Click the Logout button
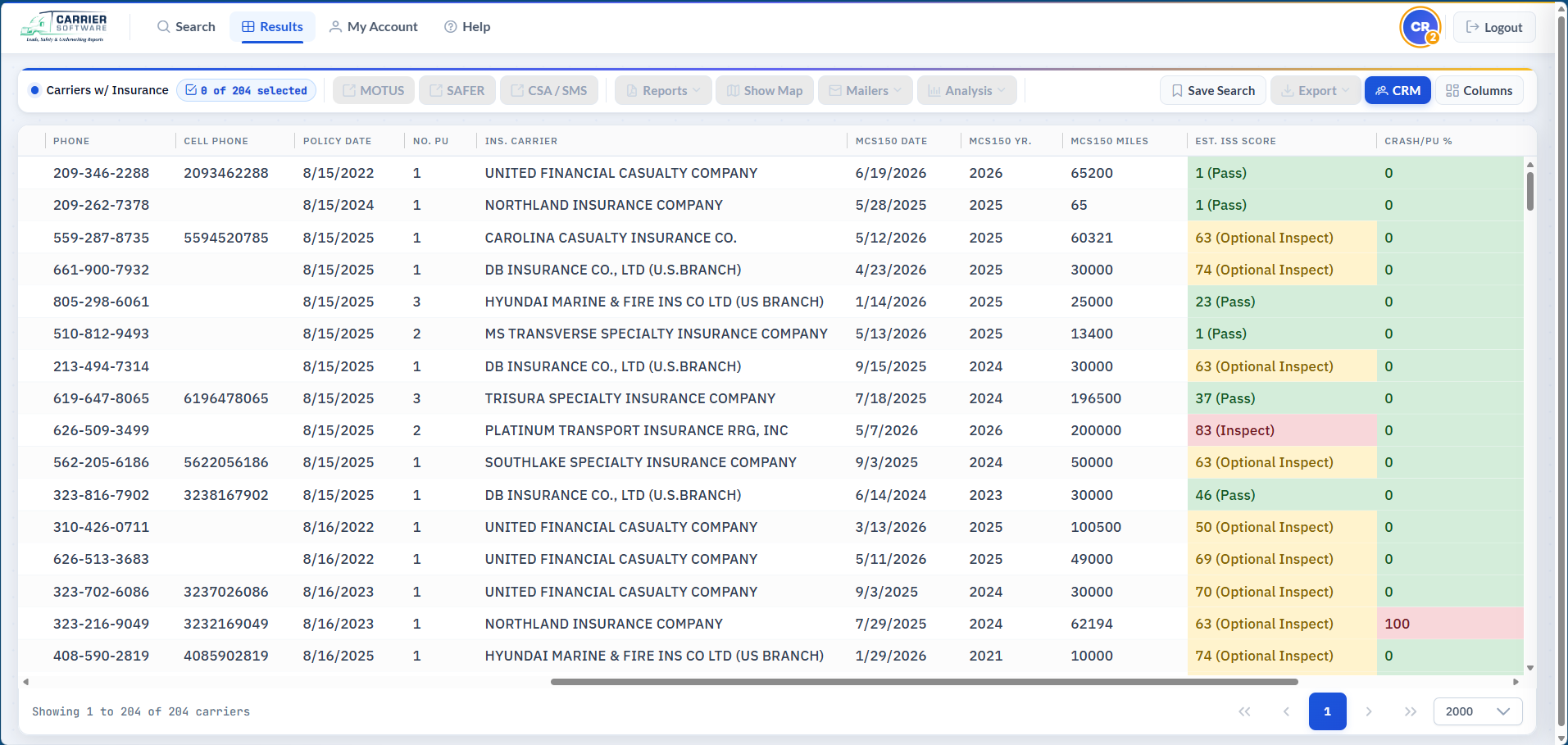 (1494, 27)
